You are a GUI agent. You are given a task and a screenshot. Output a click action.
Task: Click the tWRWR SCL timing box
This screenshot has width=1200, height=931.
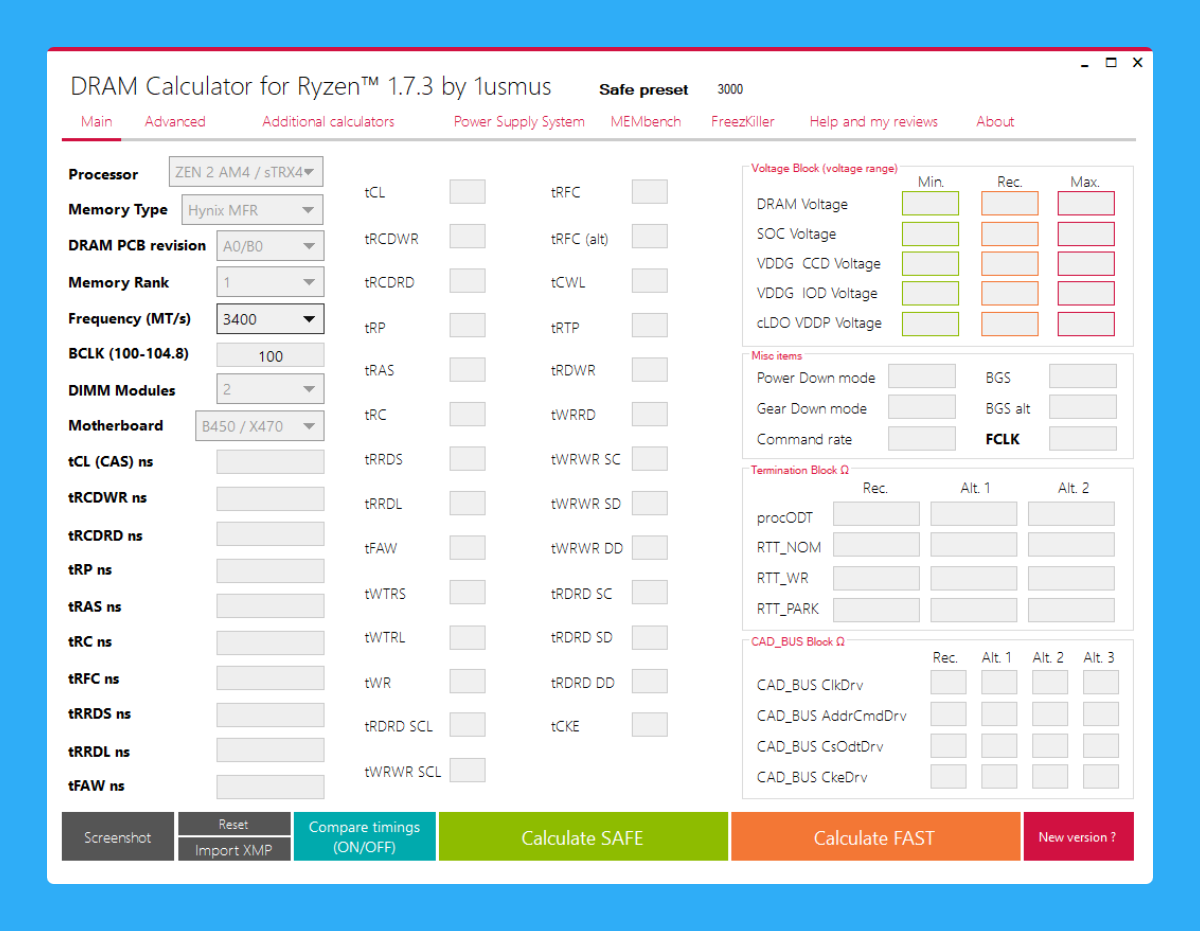coord(467,770)
